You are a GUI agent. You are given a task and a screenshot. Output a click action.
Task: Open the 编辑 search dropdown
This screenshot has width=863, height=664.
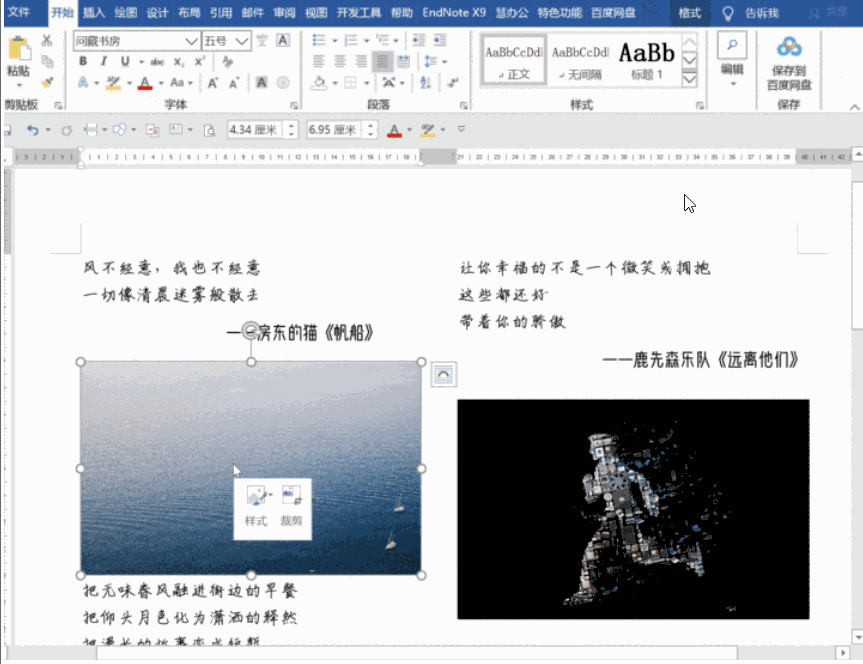(732, 61)
